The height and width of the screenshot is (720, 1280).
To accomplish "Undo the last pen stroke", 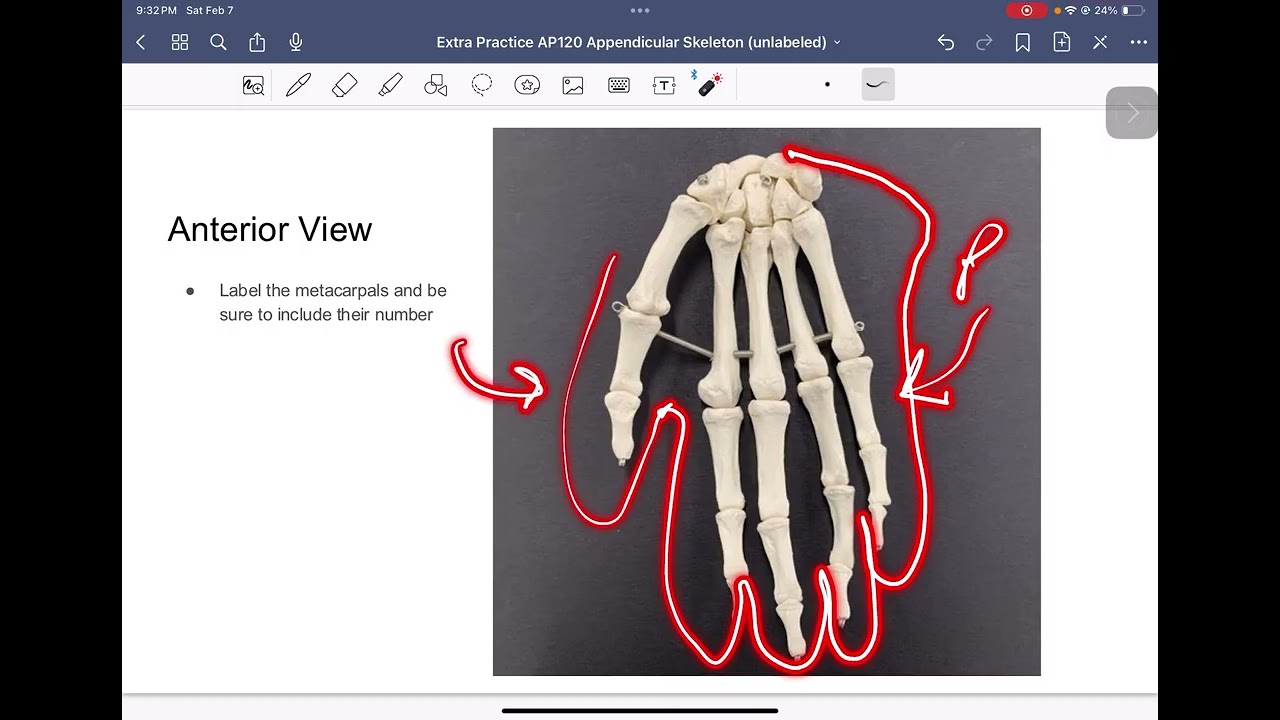I will [946, 42].
